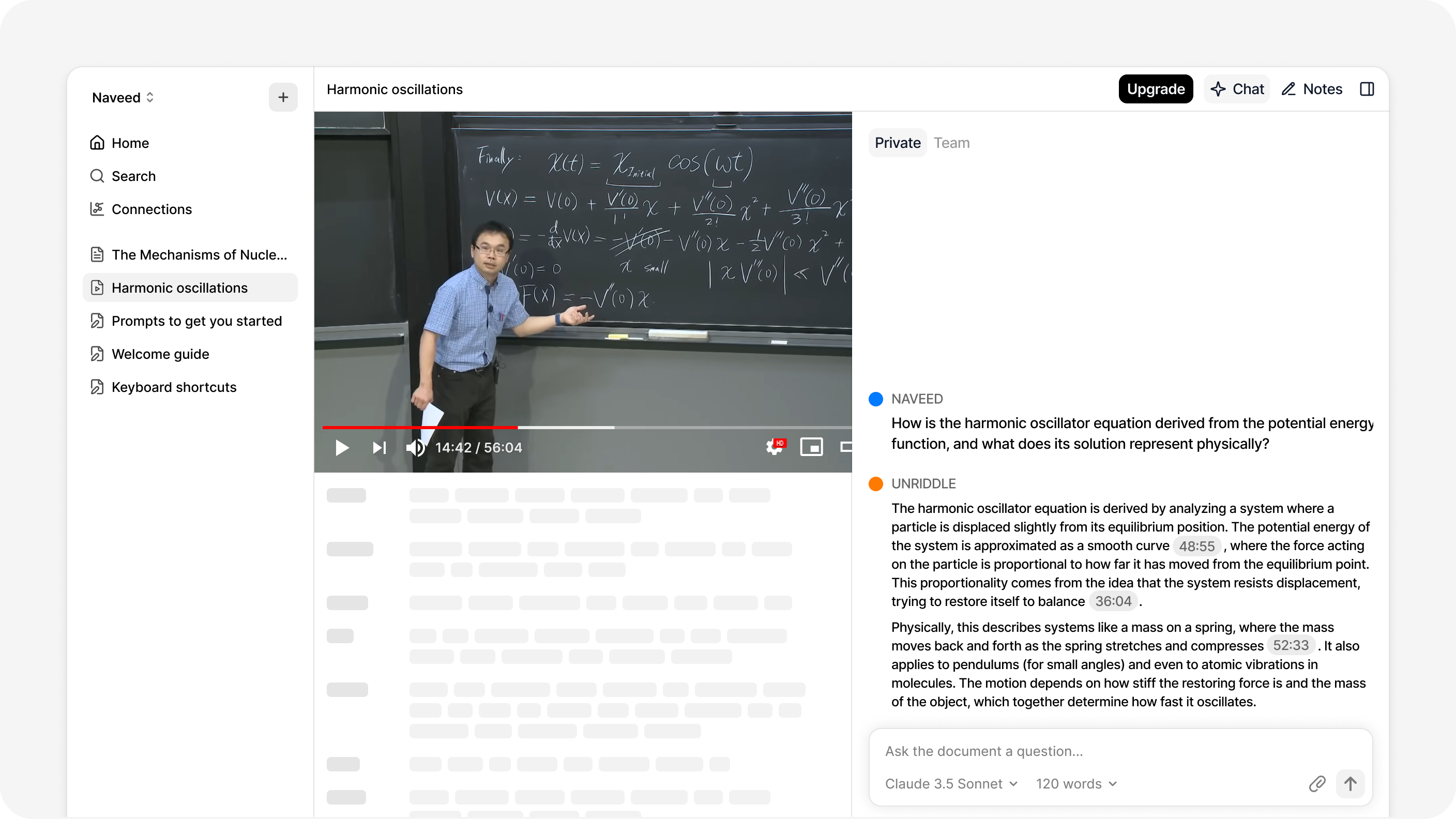
Task: Go to Home in the sidebar
Action: tap(190, 143)
